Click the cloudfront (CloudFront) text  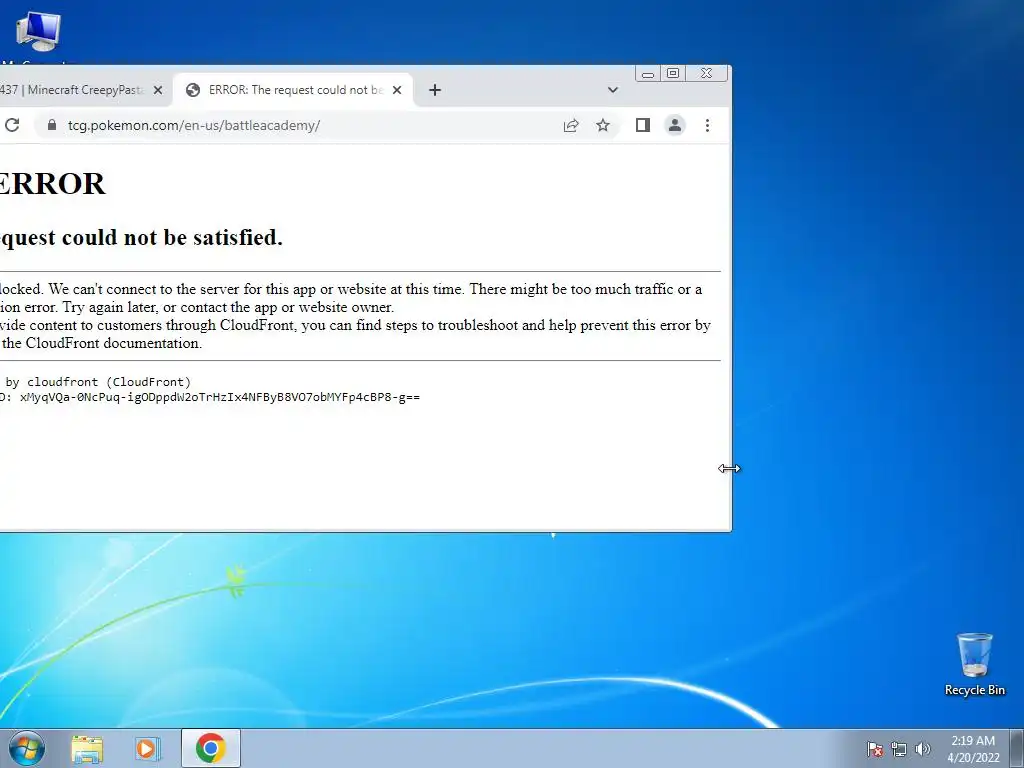109,381
